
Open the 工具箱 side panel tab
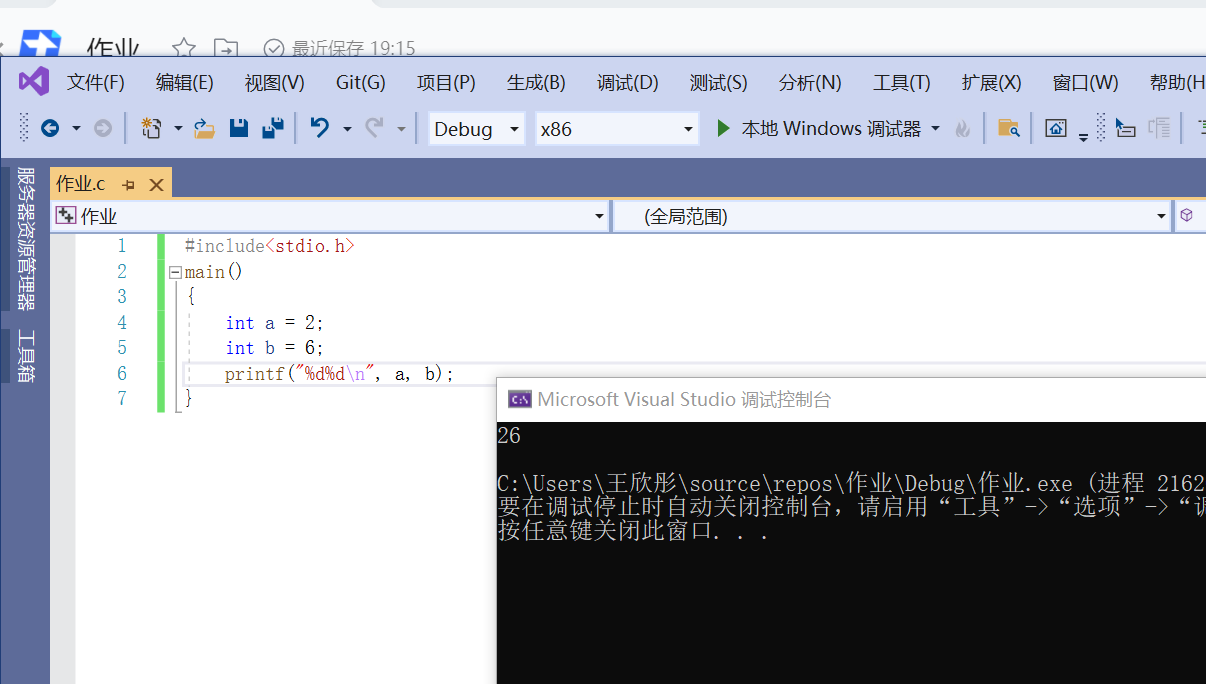coord(27,356)
